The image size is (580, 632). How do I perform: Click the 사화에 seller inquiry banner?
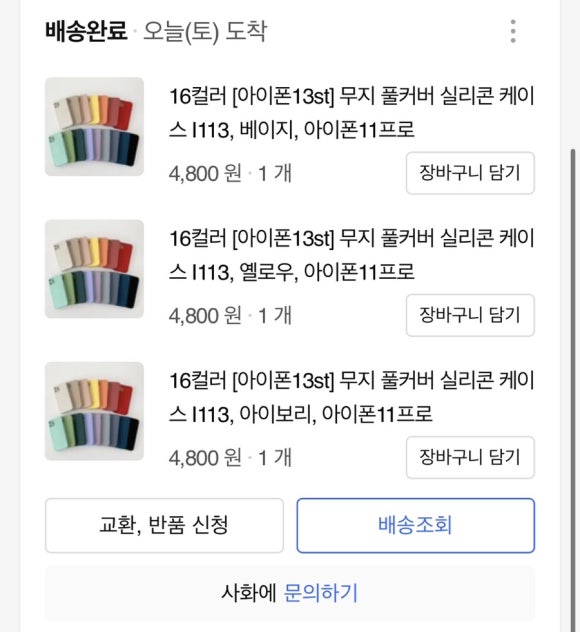pyautogui.click(x=290, y=593)
